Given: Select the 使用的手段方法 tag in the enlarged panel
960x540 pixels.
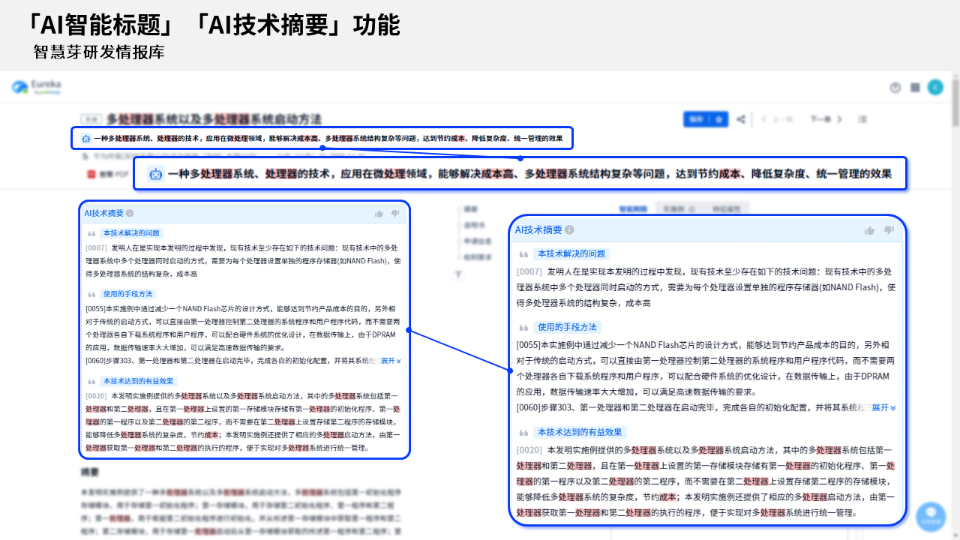Looking at the screenshot, I should click(567, 327).
